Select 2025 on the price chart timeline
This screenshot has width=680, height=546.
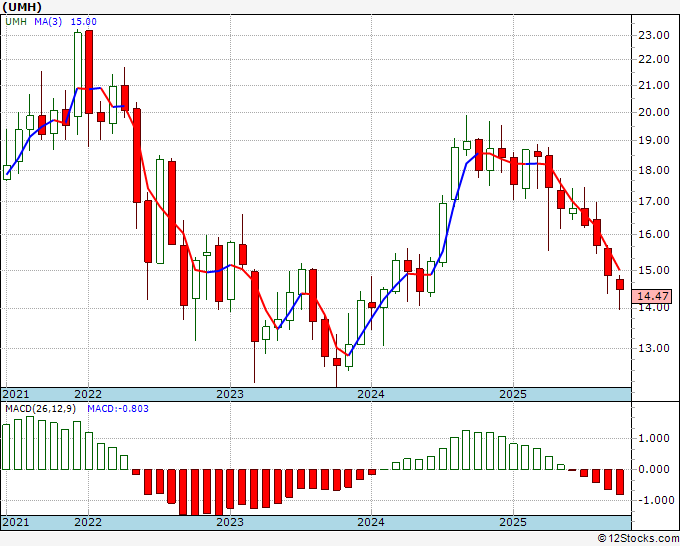pos(512,394)
